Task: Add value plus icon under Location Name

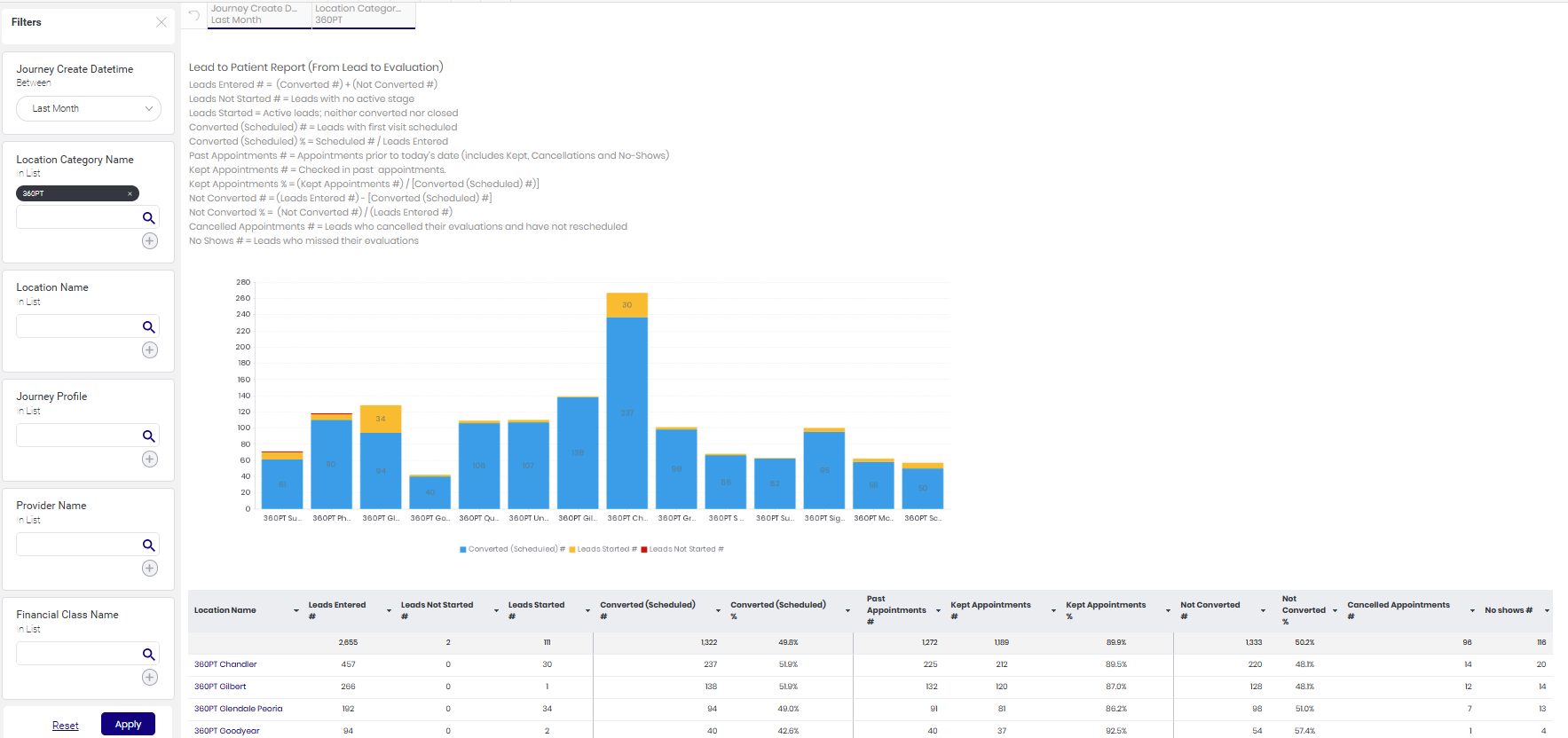Action: pyautogui.click(x=150, y=350)
